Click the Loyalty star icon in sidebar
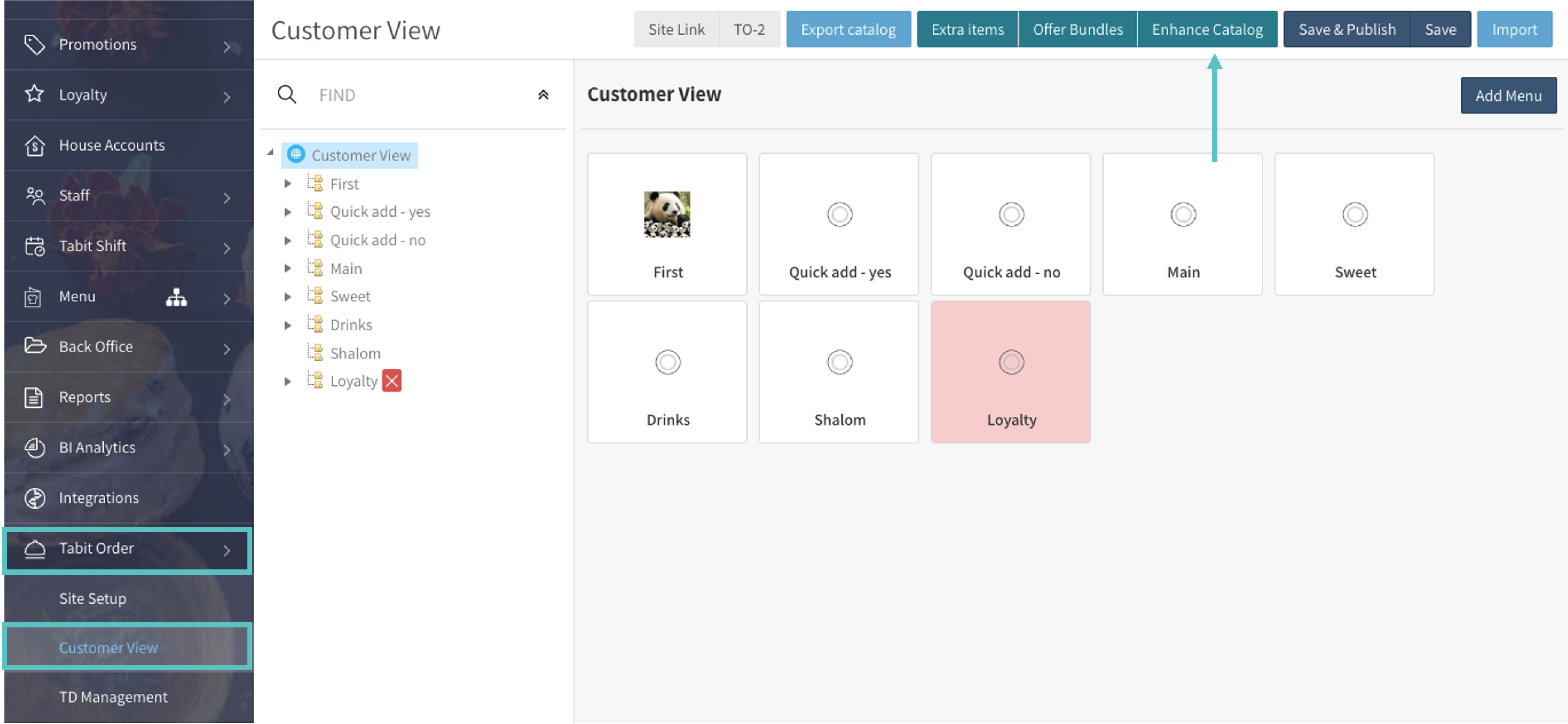The width and height of the screenshot is (1568, 724). tap(35, 94)
